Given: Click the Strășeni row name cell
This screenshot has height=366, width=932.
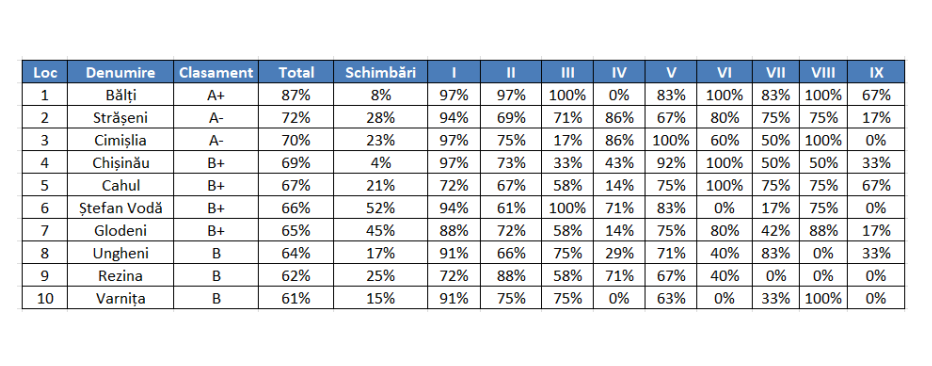Looking at the screenshot, I should pyautogui.click(x=121, y=118).
